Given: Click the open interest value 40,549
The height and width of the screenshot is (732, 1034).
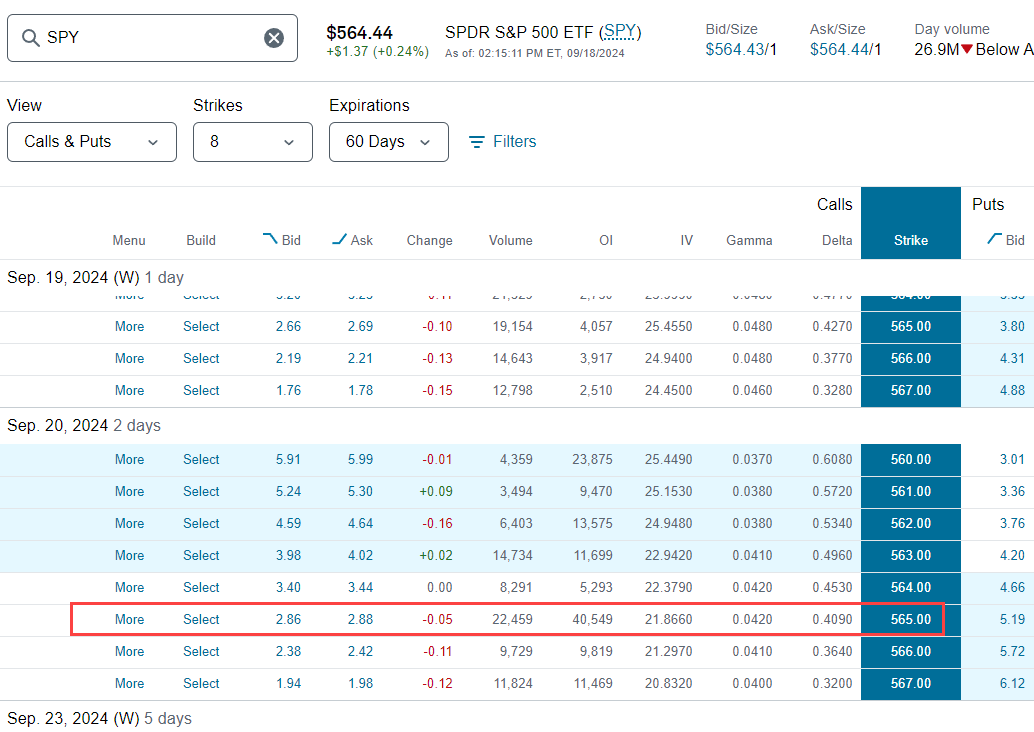Looking at the screenshot, I should point(592,619).
